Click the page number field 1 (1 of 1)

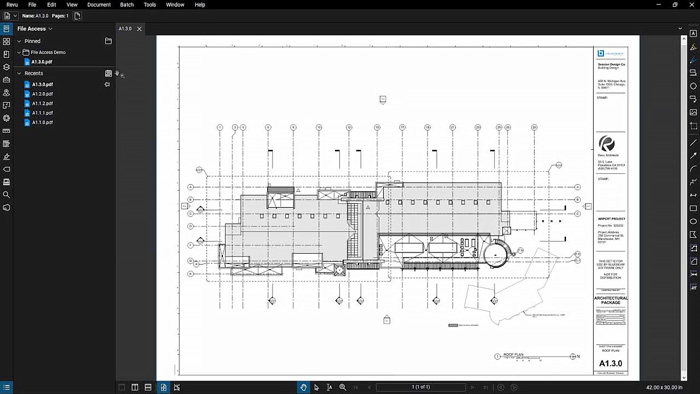(x=421, y=387)
